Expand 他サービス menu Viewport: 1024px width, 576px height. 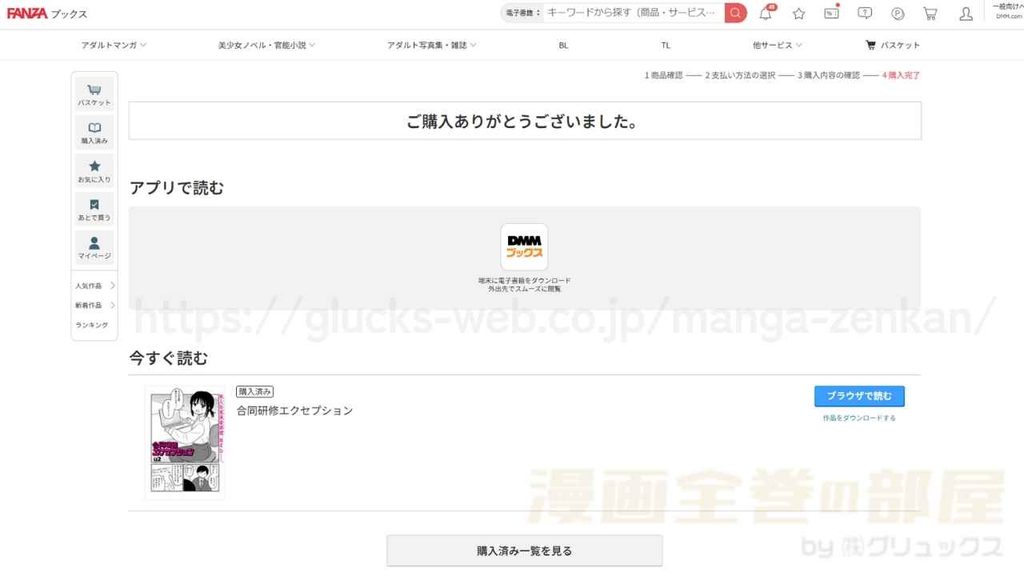777,45
